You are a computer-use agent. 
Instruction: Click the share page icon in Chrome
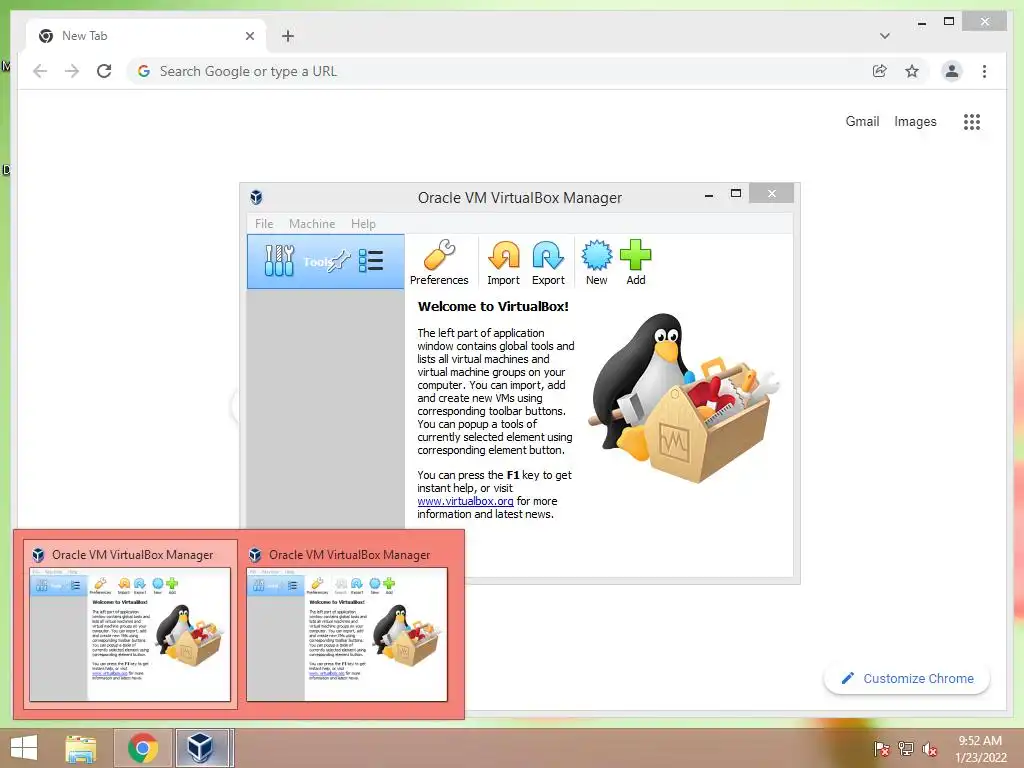[x=880, y=71]
